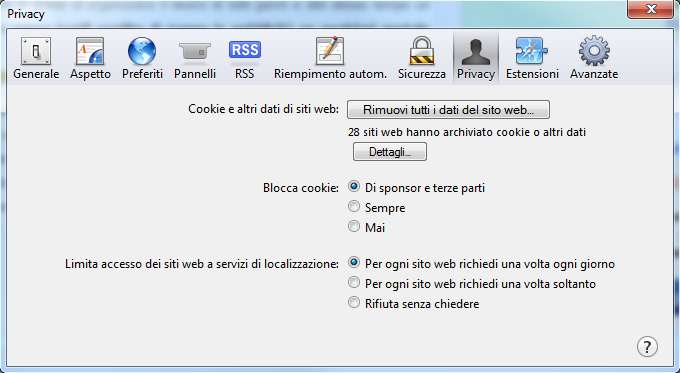Open the Avanzate gear icon

coord(594,51)
